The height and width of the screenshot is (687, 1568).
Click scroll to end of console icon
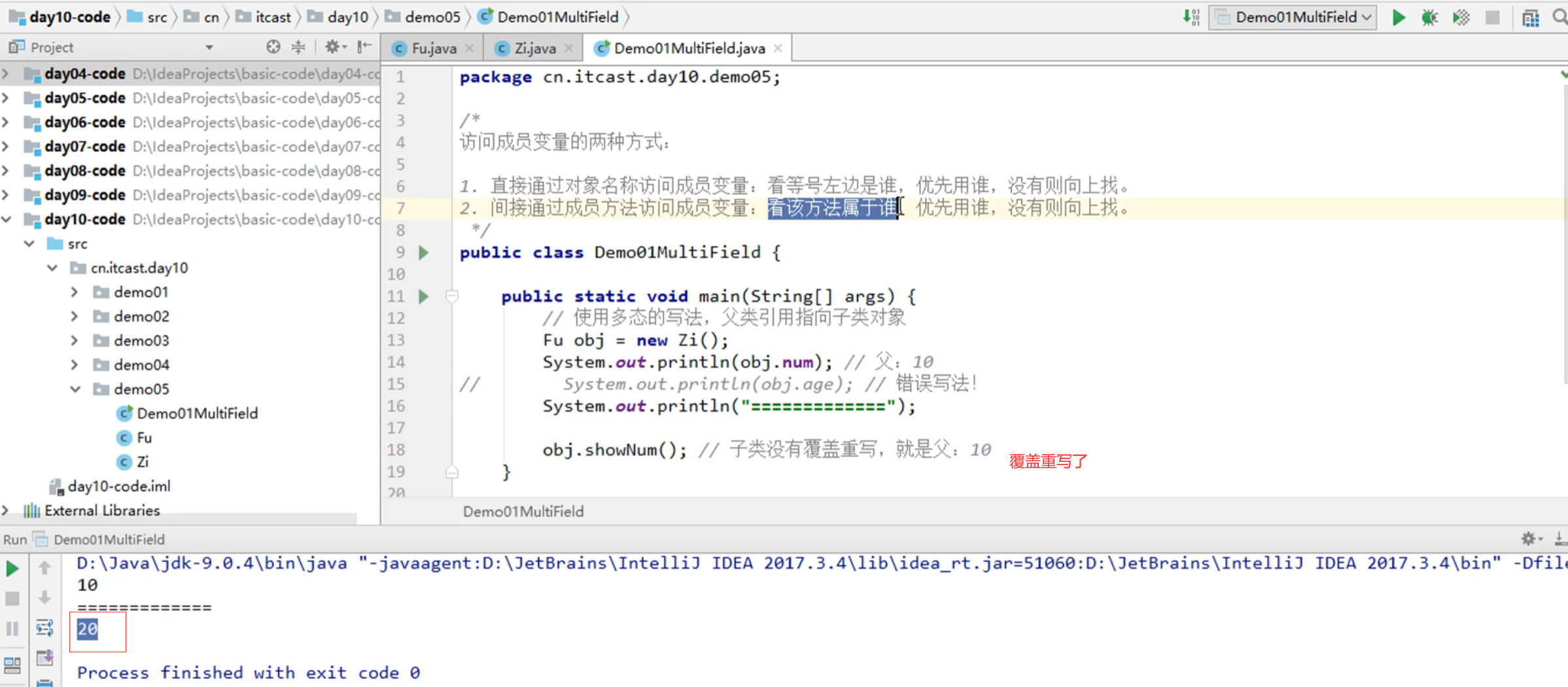click(x=44, y=658)
